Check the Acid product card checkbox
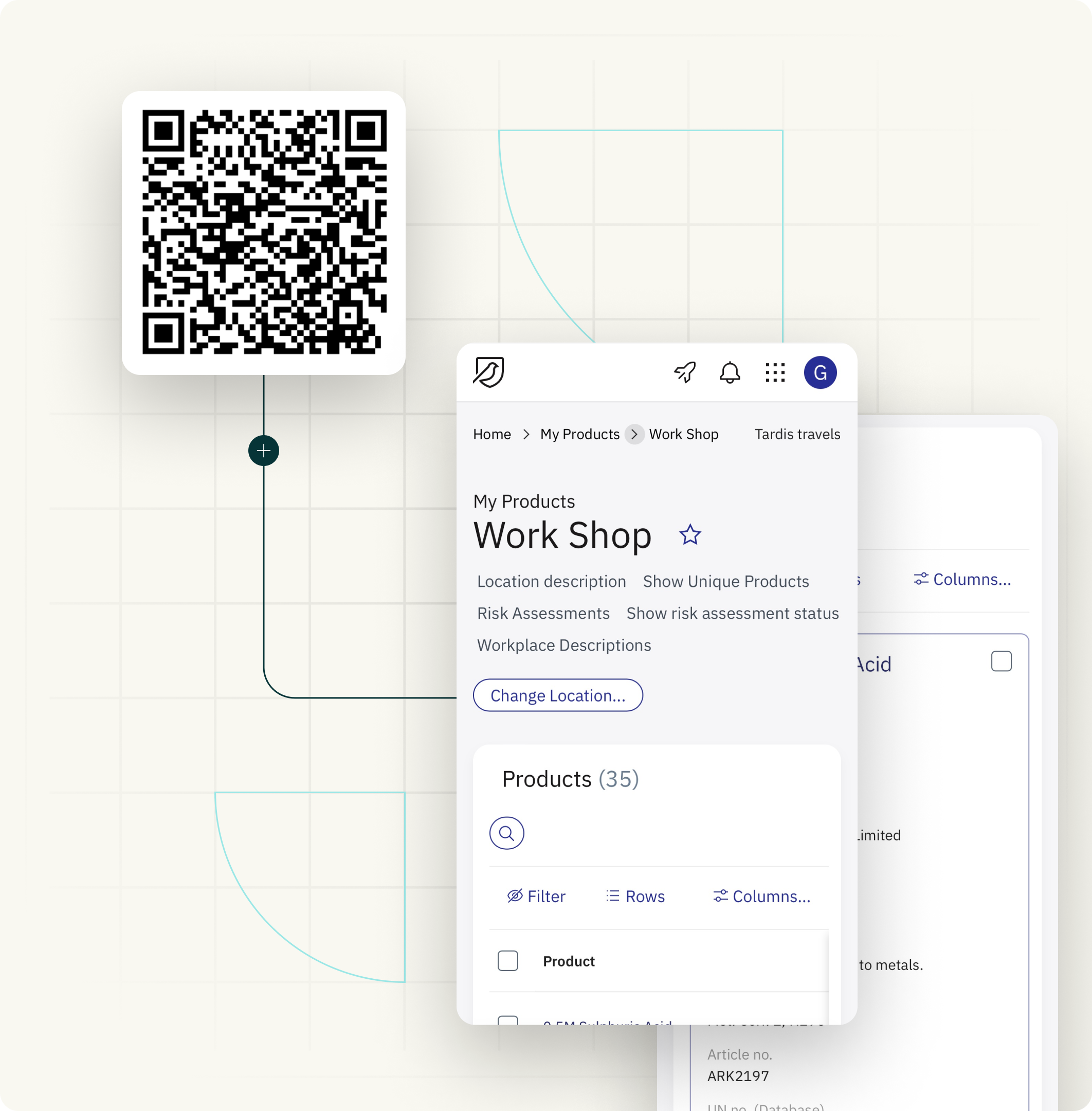This screenshot has width=1092, height=1111. click(1001, 661)
